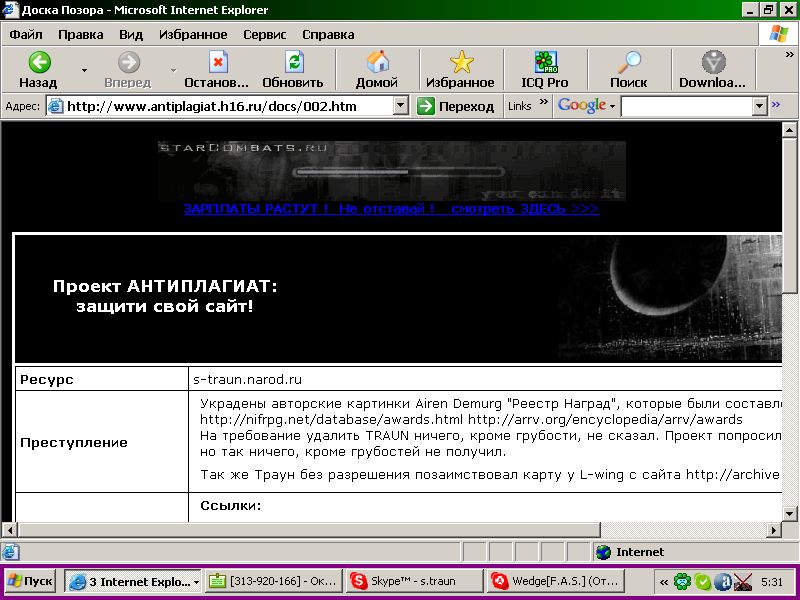Image resolution: width=800 pixels, height=600 pixels.
Task: Click the horizontal scrollbar left arrow
Action: pyautogui.click(x=10, y=530)
